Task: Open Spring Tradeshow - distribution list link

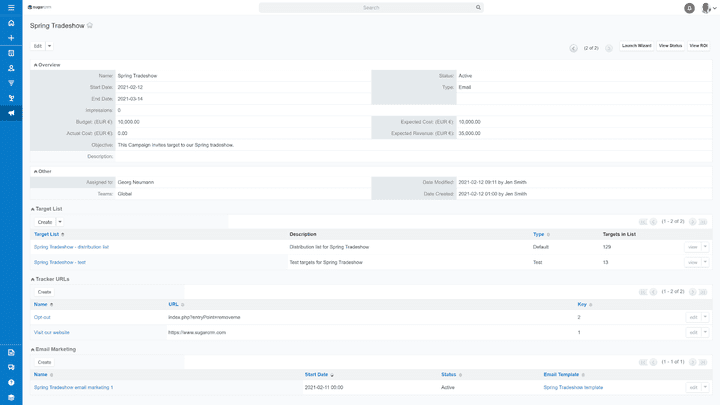Action: click(71, 247)
